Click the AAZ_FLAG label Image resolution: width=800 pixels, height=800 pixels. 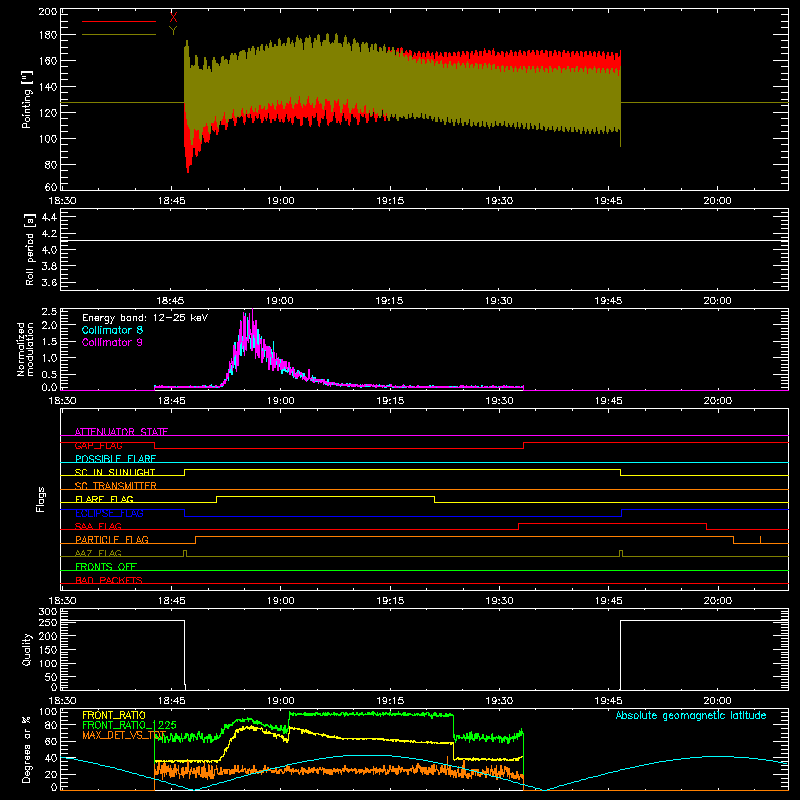(x=98, y=553)
